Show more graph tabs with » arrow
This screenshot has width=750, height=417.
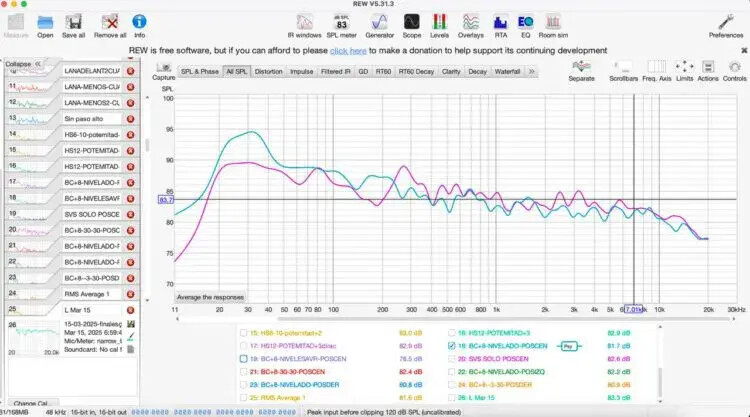[531, 71]
